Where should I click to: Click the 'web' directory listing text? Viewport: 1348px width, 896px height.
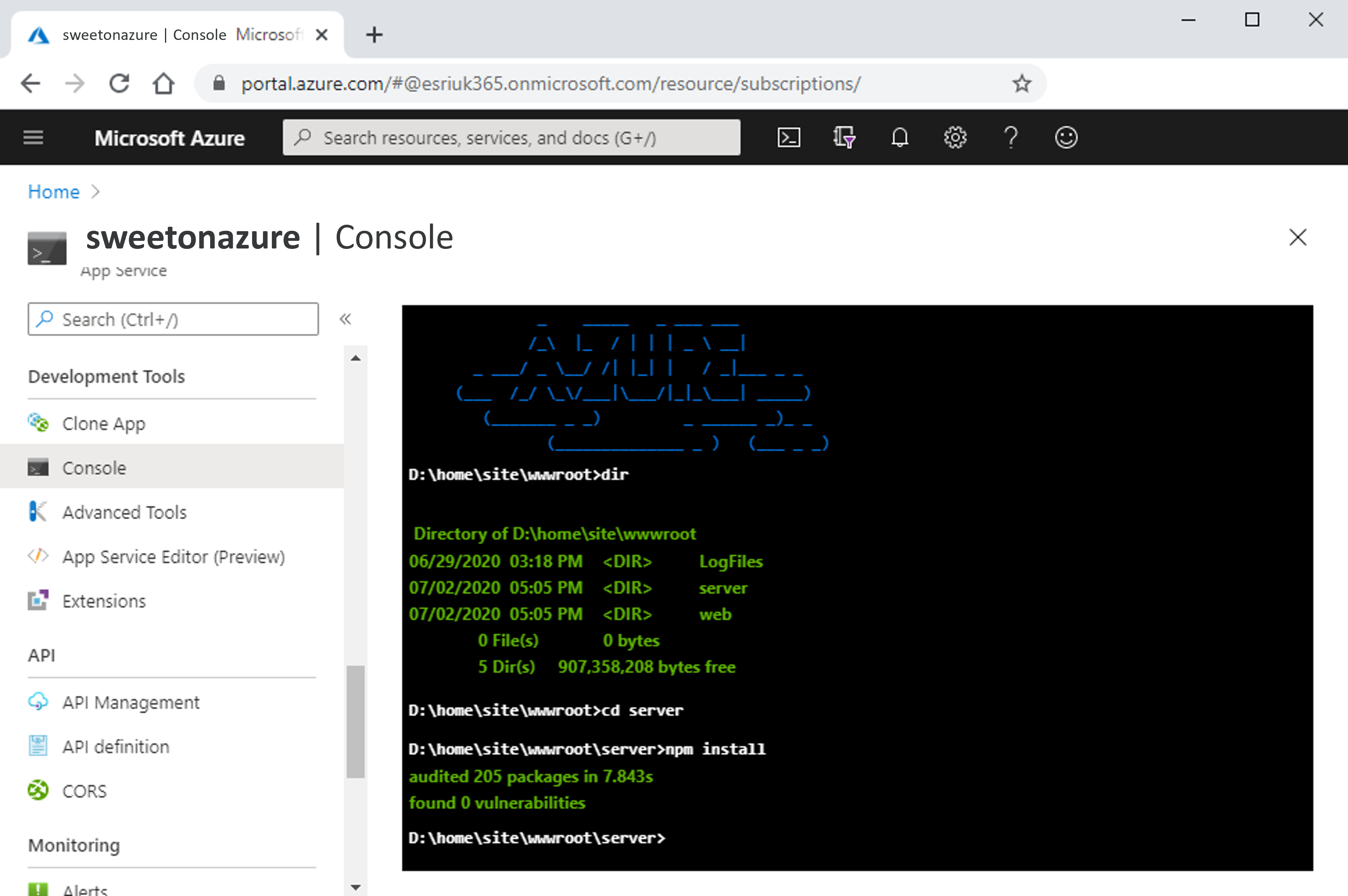[x=715, y=614]
